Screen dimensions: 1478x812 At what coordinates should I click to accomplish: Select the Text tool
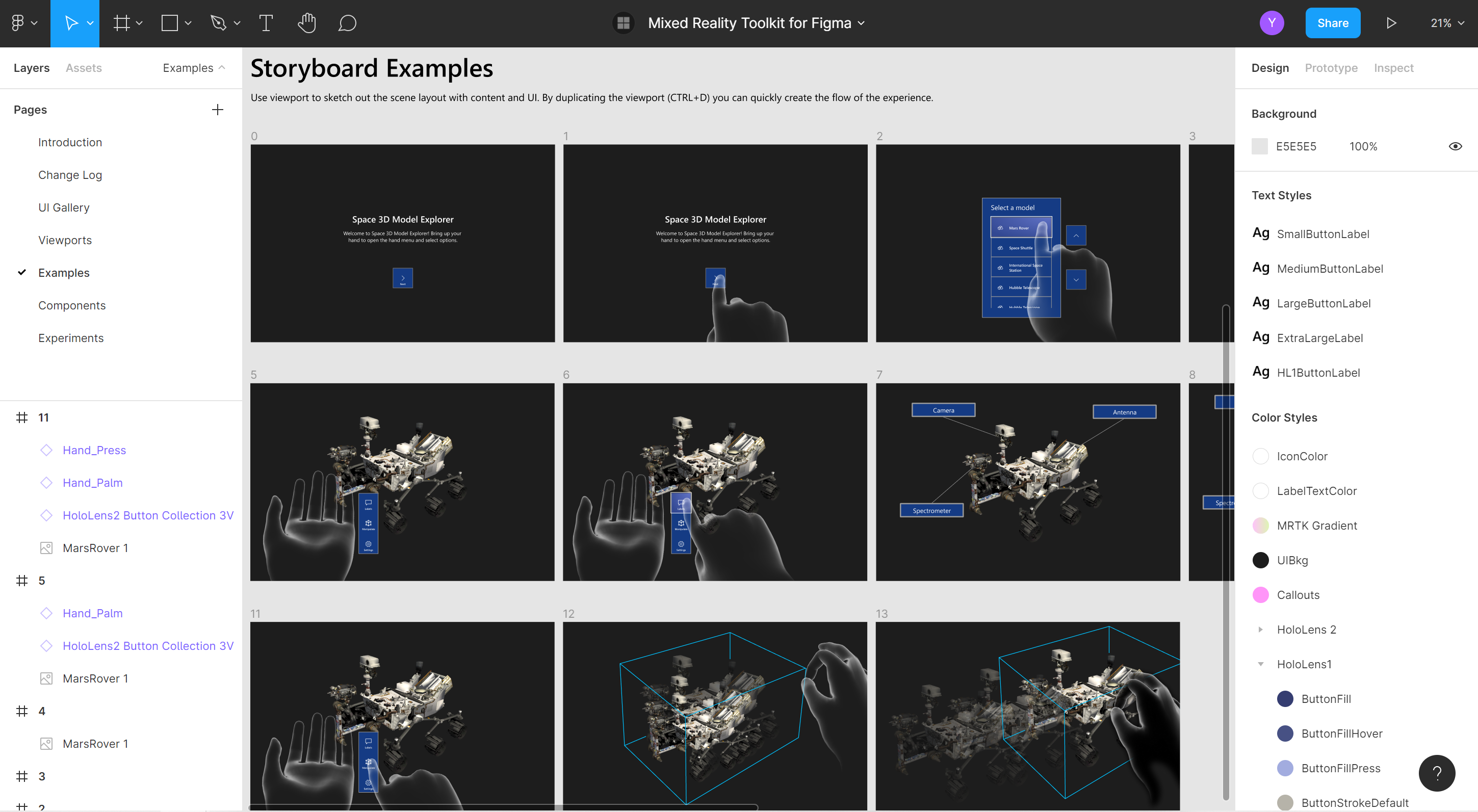pyautogui.click(x=264, y=22)
